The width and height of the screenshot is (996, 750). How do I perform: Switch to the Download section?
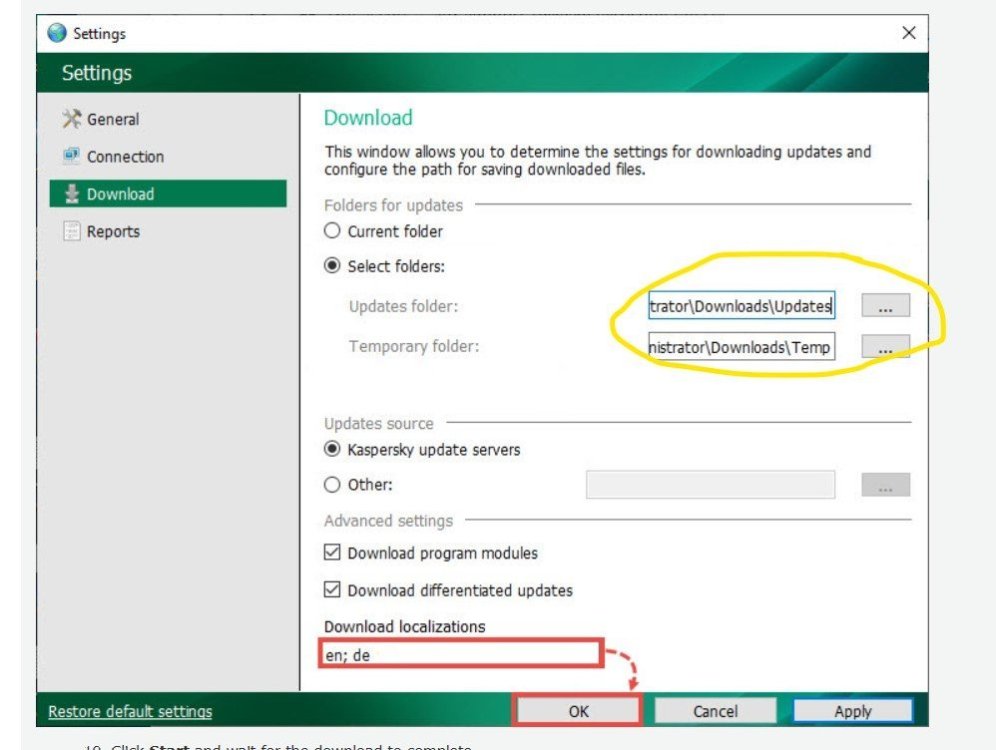(x=168, y=194)
